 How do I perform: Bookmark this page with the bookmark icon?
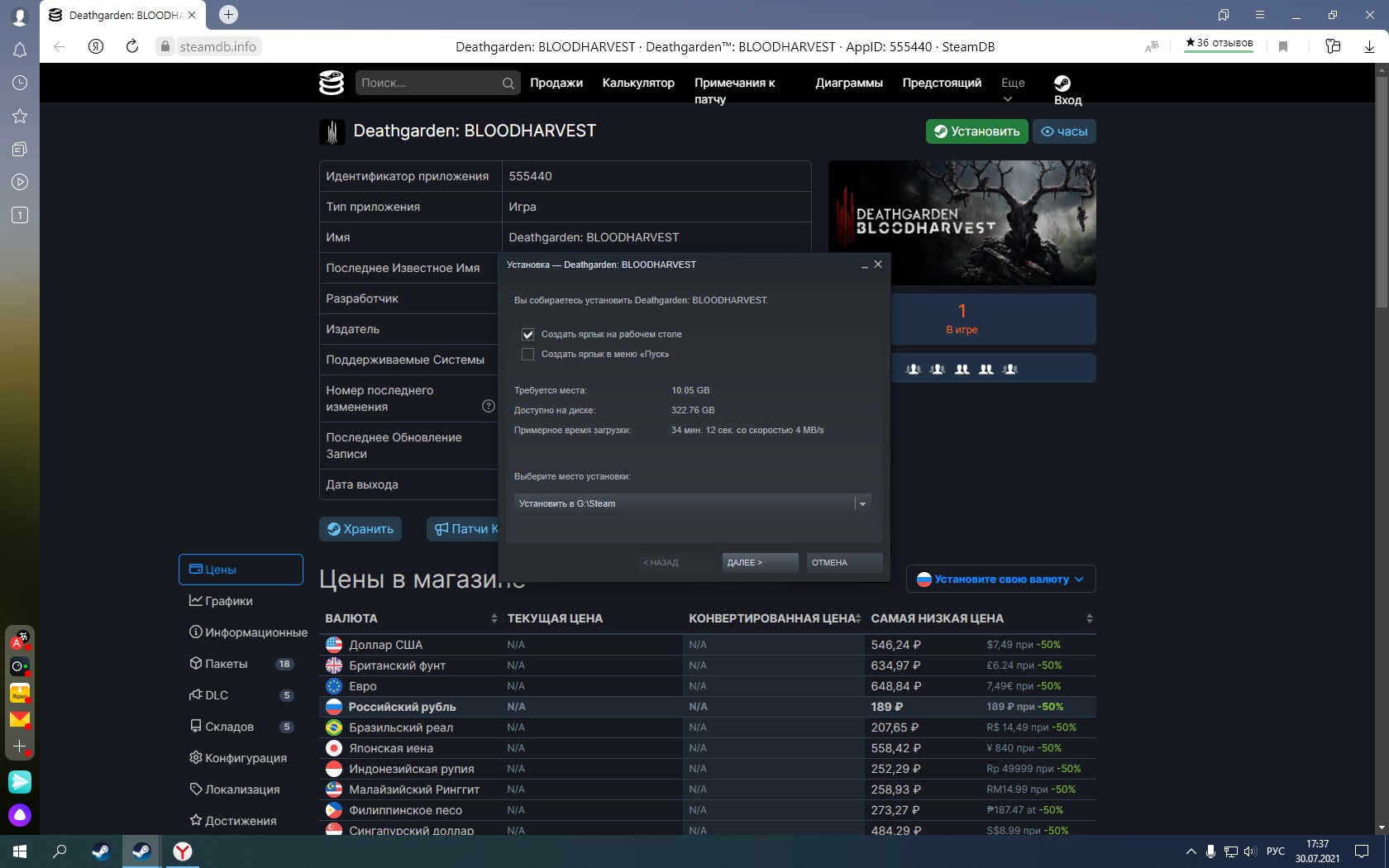pos(1283,46)
